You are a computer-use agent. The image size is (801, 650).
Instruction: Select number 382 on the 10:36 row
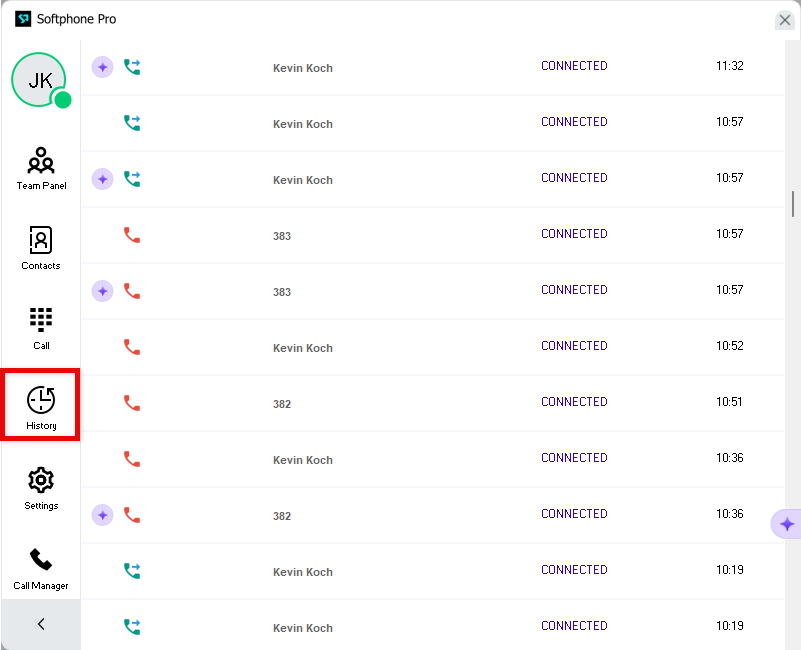click(x=282, y=516)
